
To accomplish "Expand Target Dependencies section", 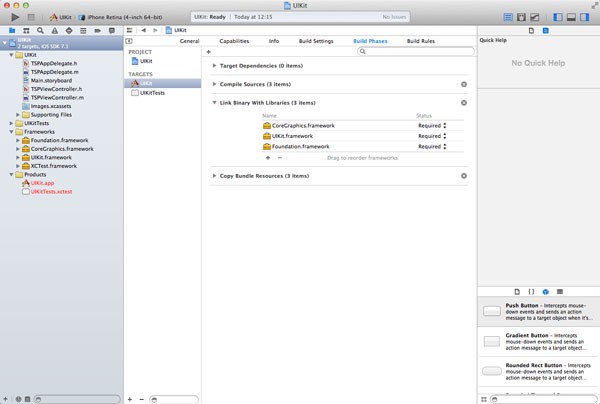I will pyautogui.click(x=214, y=66).
